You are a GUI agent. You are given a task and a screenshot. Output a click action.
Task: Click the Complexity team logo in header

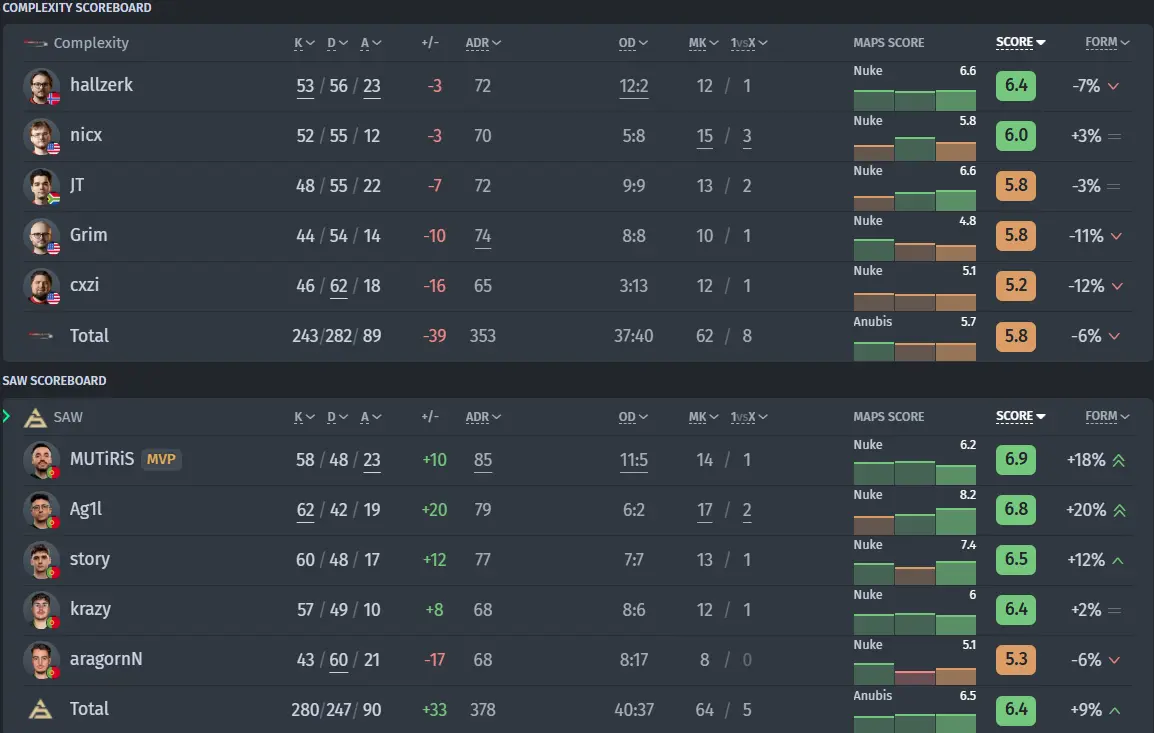[x=35, y=43]
